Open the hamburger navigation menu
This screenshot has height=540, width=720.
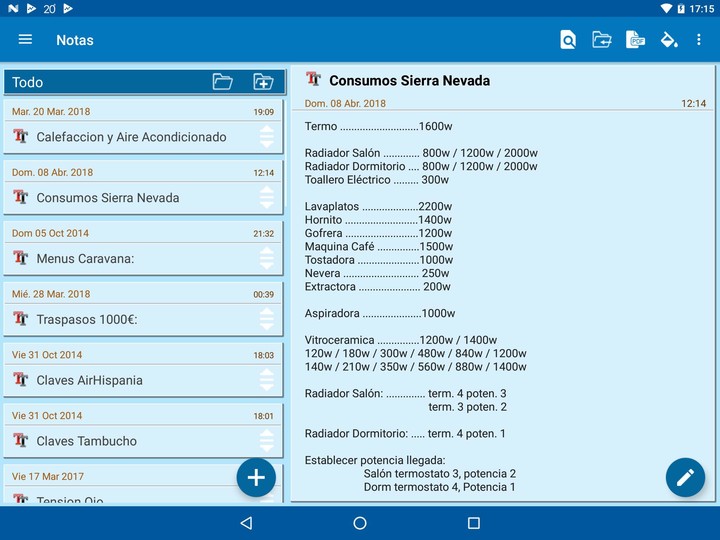pyautogui.click(x=25, y=39)
